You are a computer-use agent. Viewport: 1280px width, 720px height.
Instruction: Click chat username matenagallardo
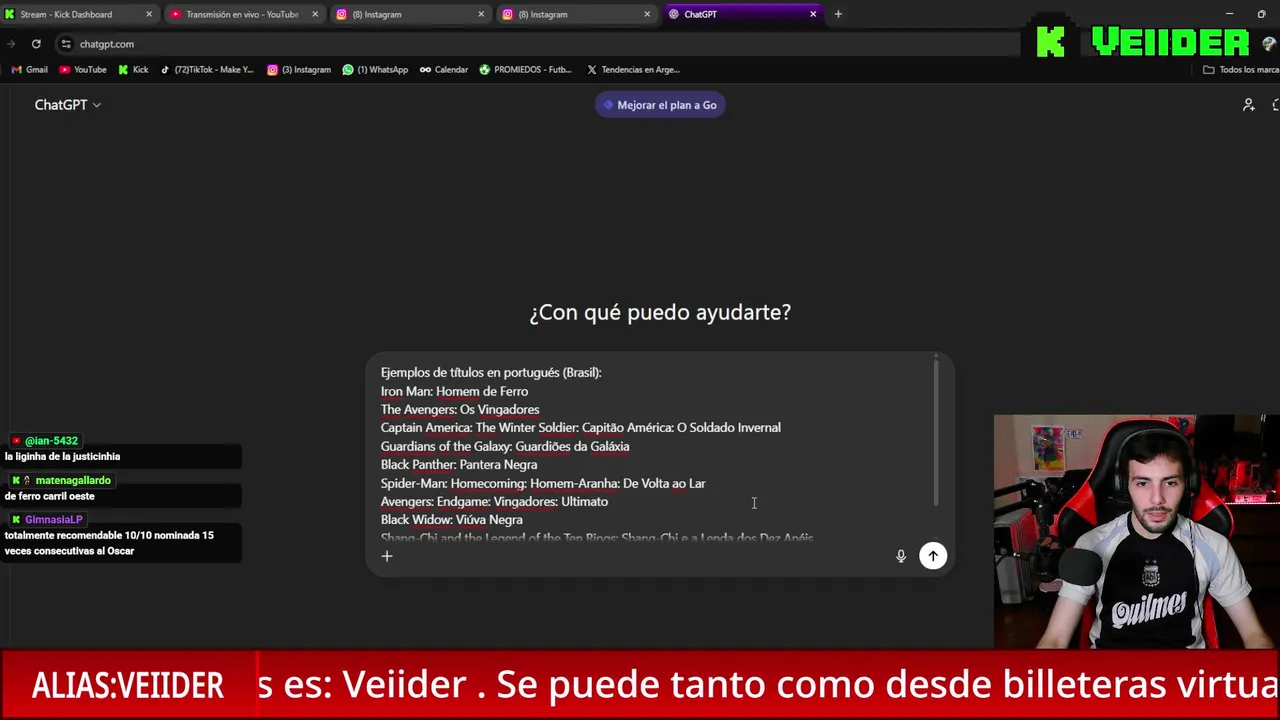[73, 480]
